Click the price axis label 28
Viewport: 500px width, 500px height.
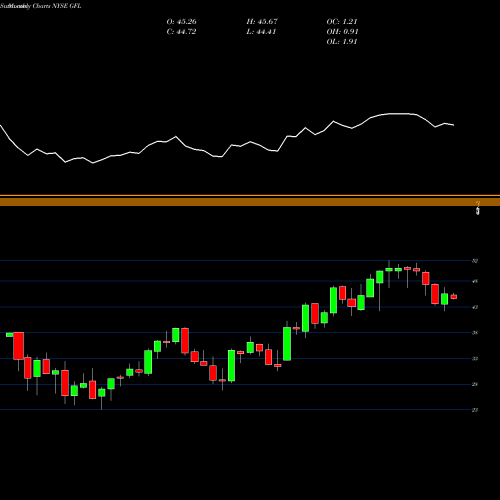tap(475, 384)
